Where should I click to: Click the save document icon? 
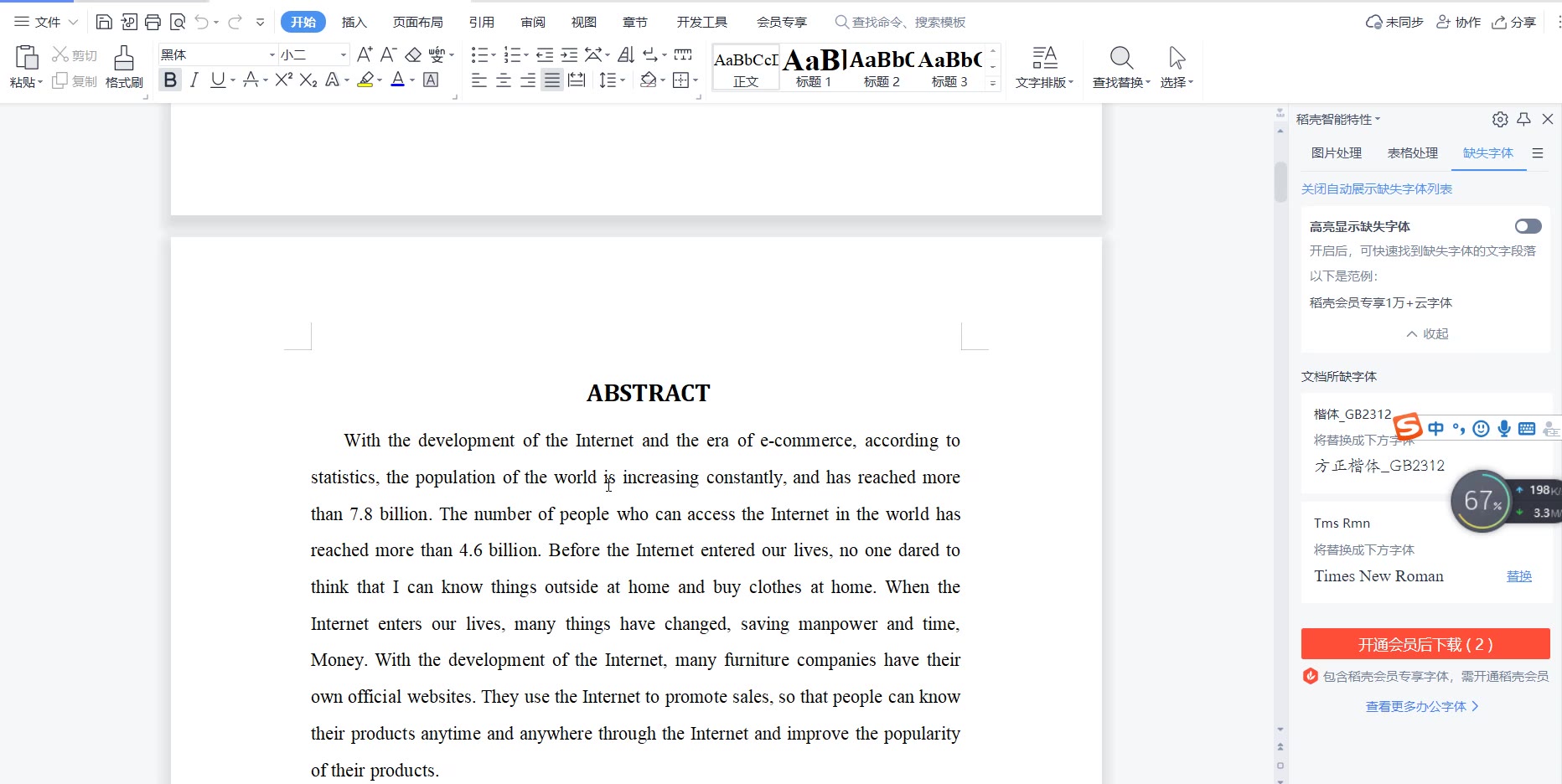(104, 23)
